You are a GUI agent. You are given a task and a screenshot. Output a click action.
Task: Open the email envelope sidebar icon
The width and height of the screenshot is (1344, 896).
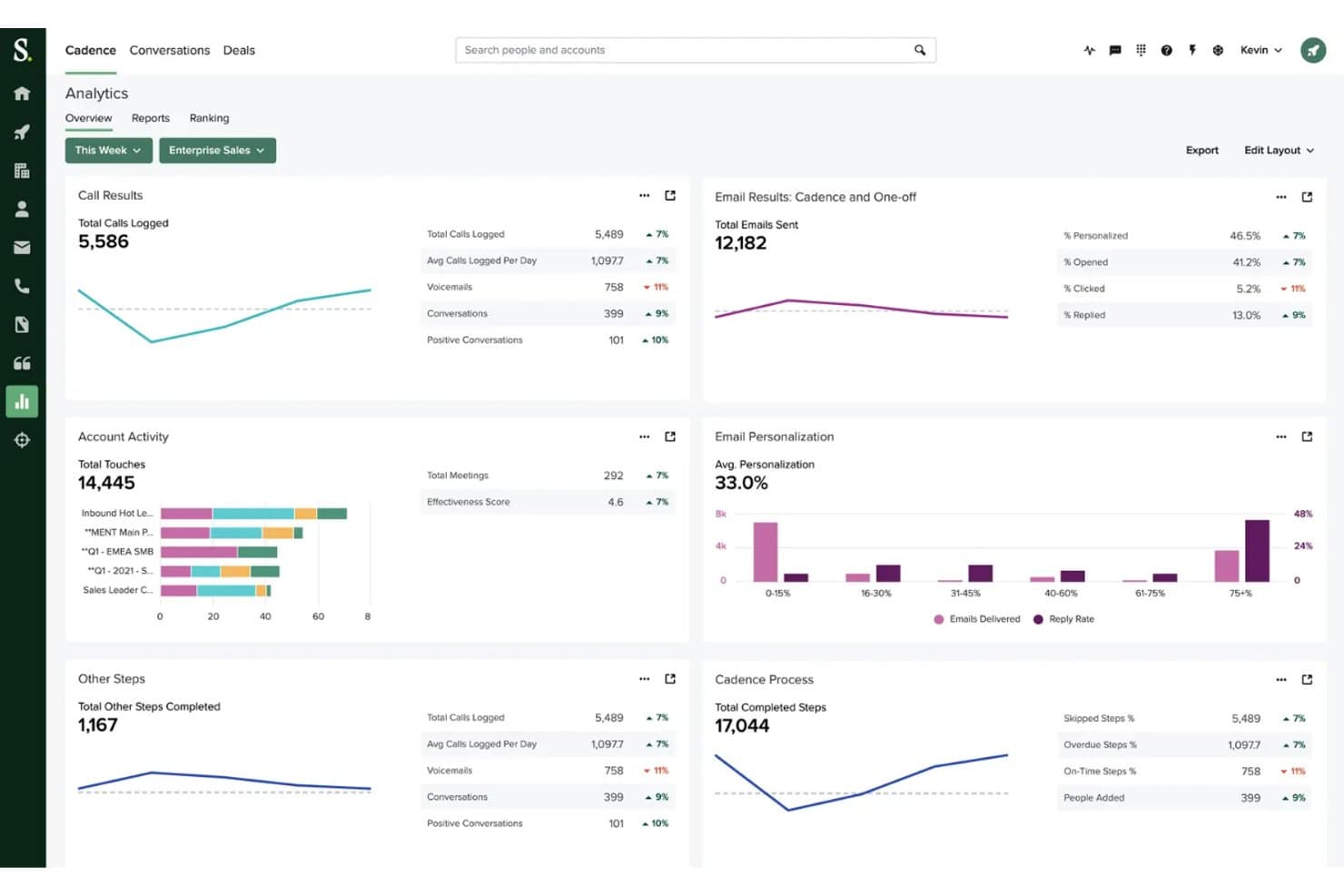(22, 248)
